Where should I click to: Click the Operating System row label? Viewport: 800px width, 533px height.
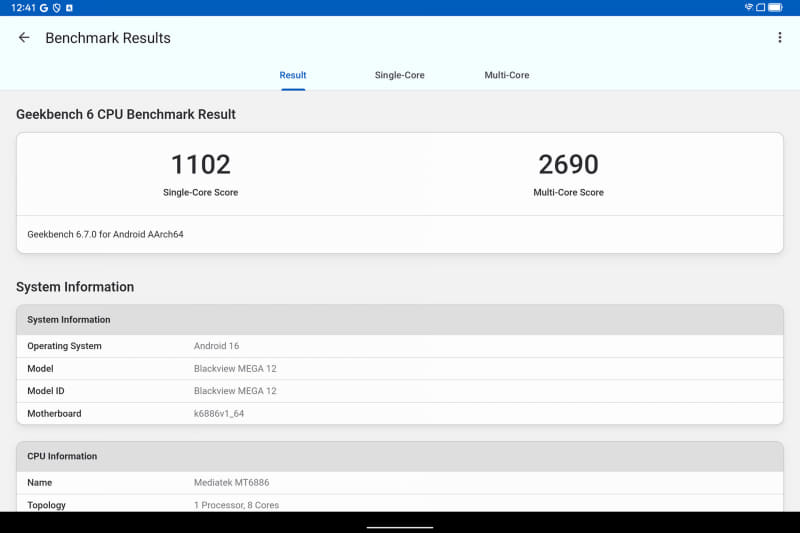[64, 346]
